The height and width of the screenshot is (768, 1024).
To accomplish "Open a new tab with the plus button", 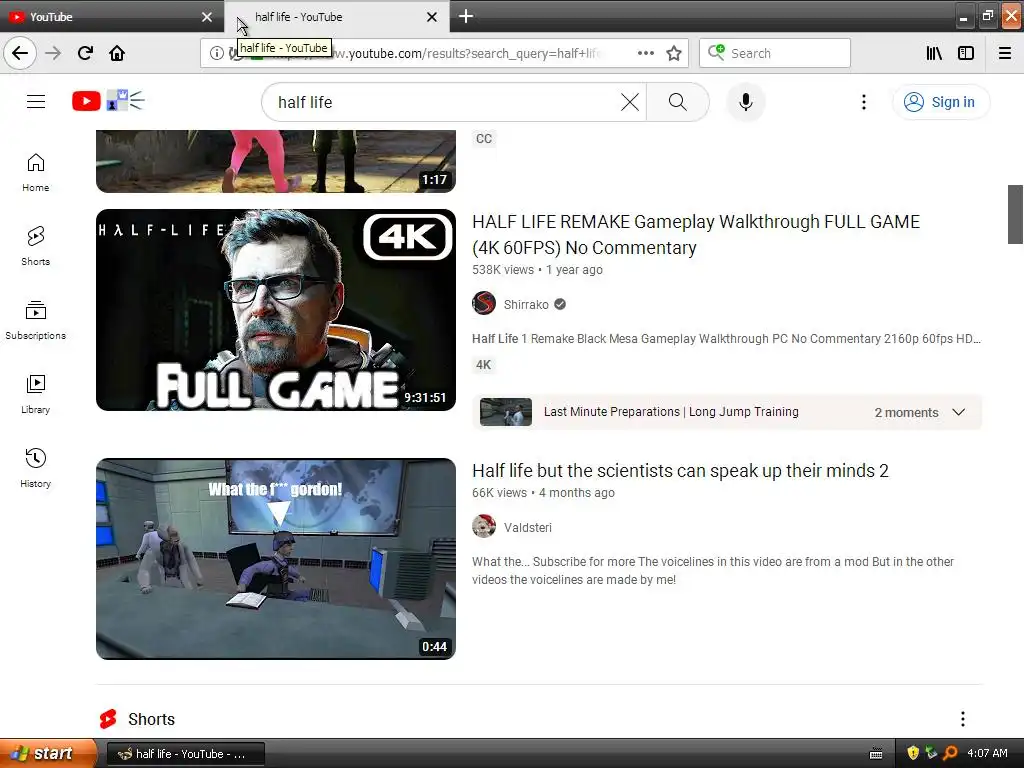I will (x=466, y=16).
